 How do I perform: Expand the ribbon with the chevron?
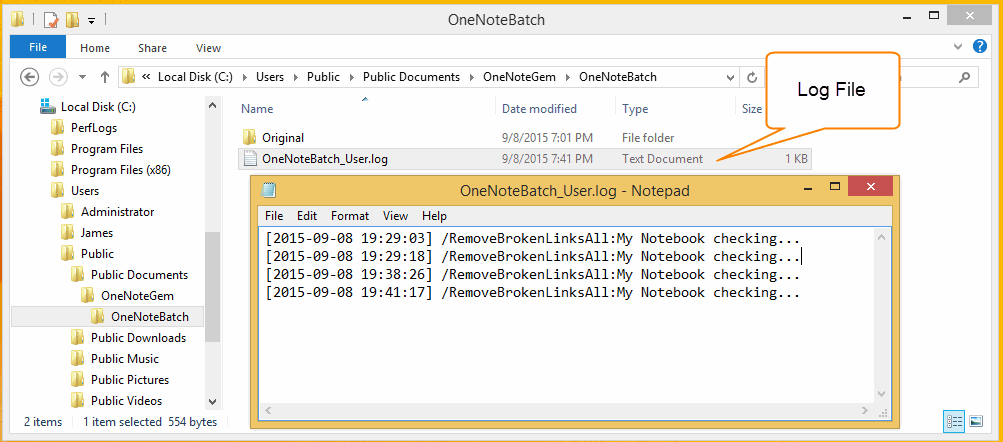coord(958,47)
